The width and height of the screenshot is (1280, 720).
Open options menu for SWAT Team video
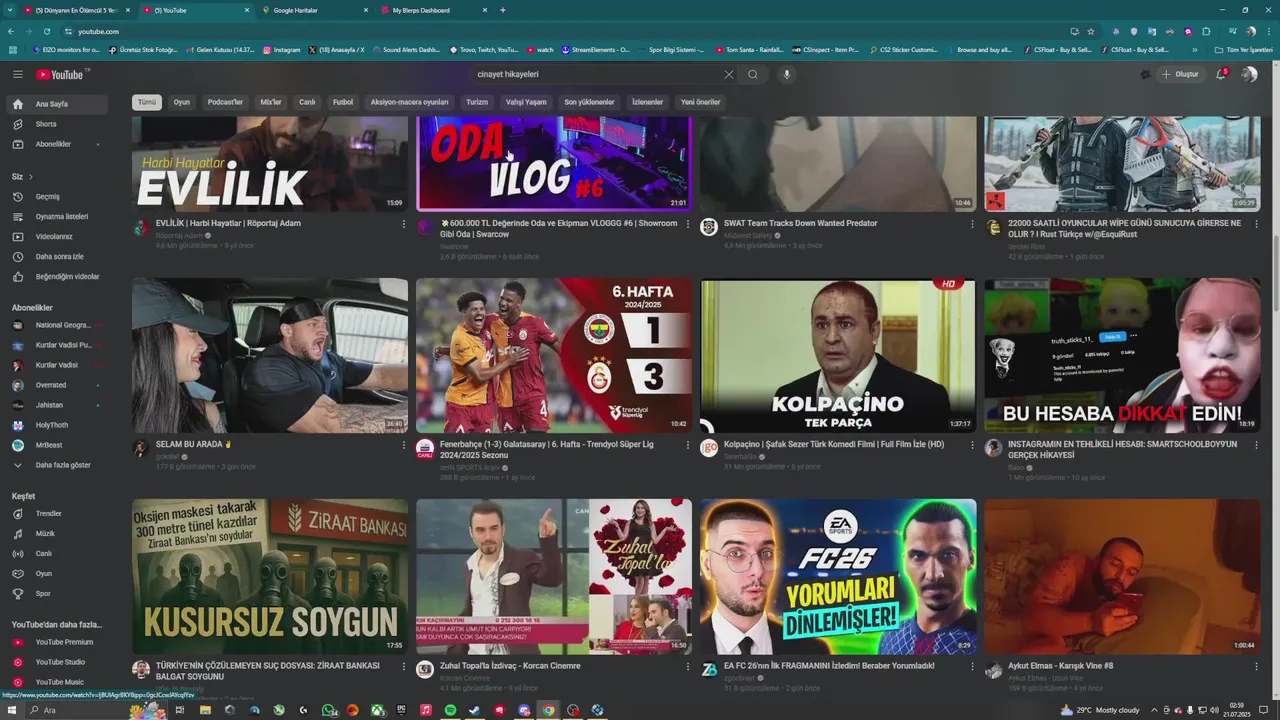(x=972, y=224)
